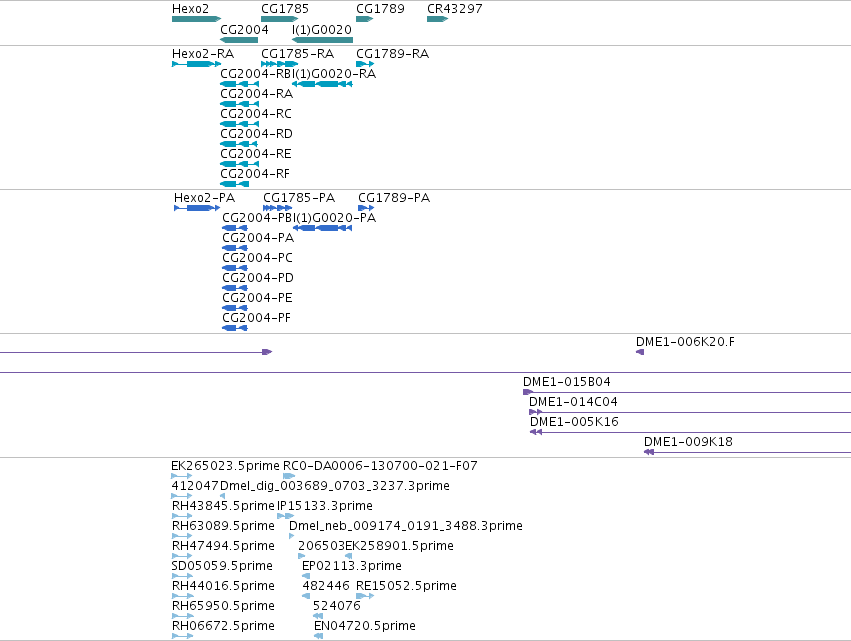
Task: Select the Hexo2 gene glyph
Action: click(196, 19)
